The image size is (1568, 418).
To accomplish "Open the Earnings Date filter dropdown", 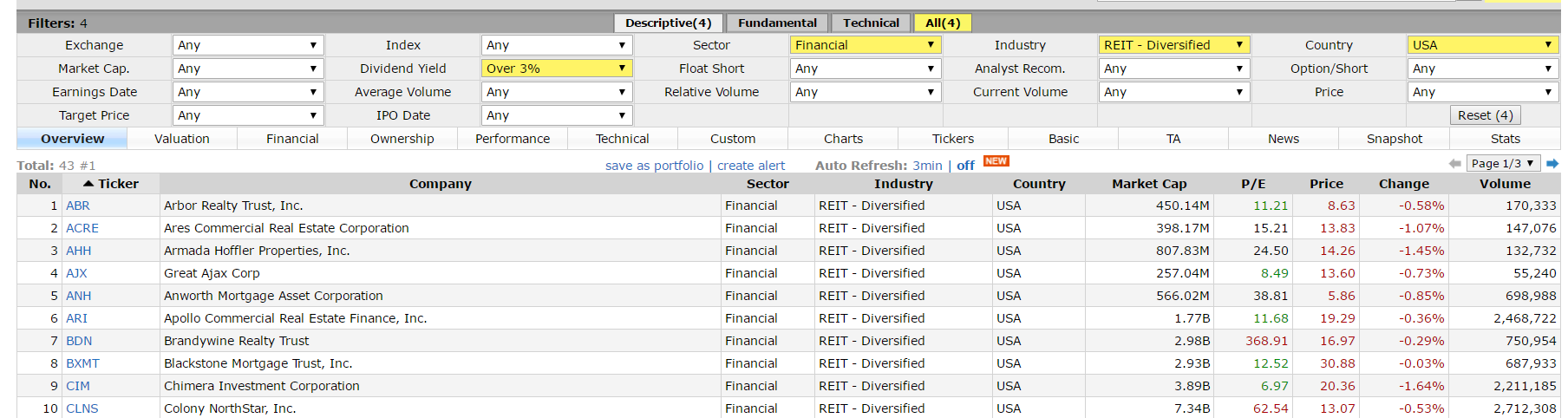I will coord(248,92).
